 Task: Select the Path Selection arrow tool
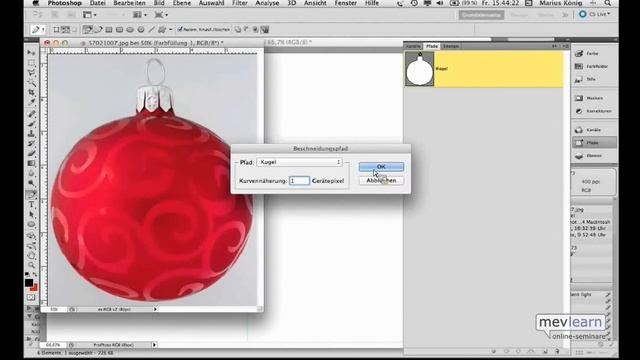point(31,215)
